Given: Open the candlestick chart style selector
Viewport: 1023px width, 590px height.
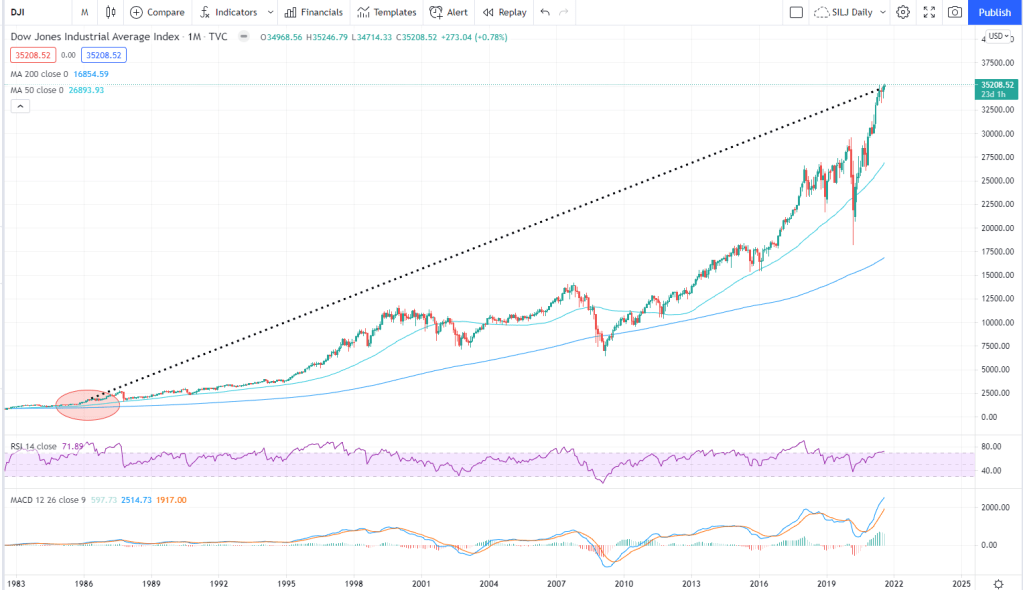Looking at the screenshot, I should [x=110, y=12].
